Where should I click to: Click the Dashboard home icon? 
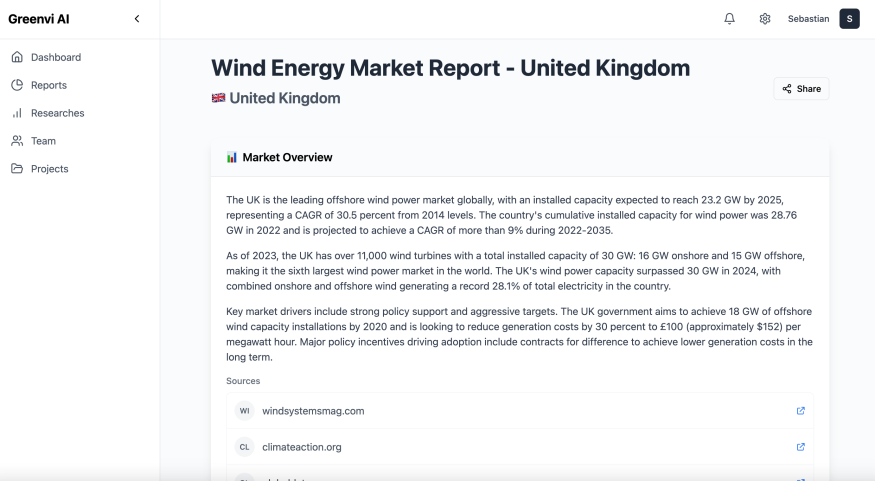(x=17, y=57)
